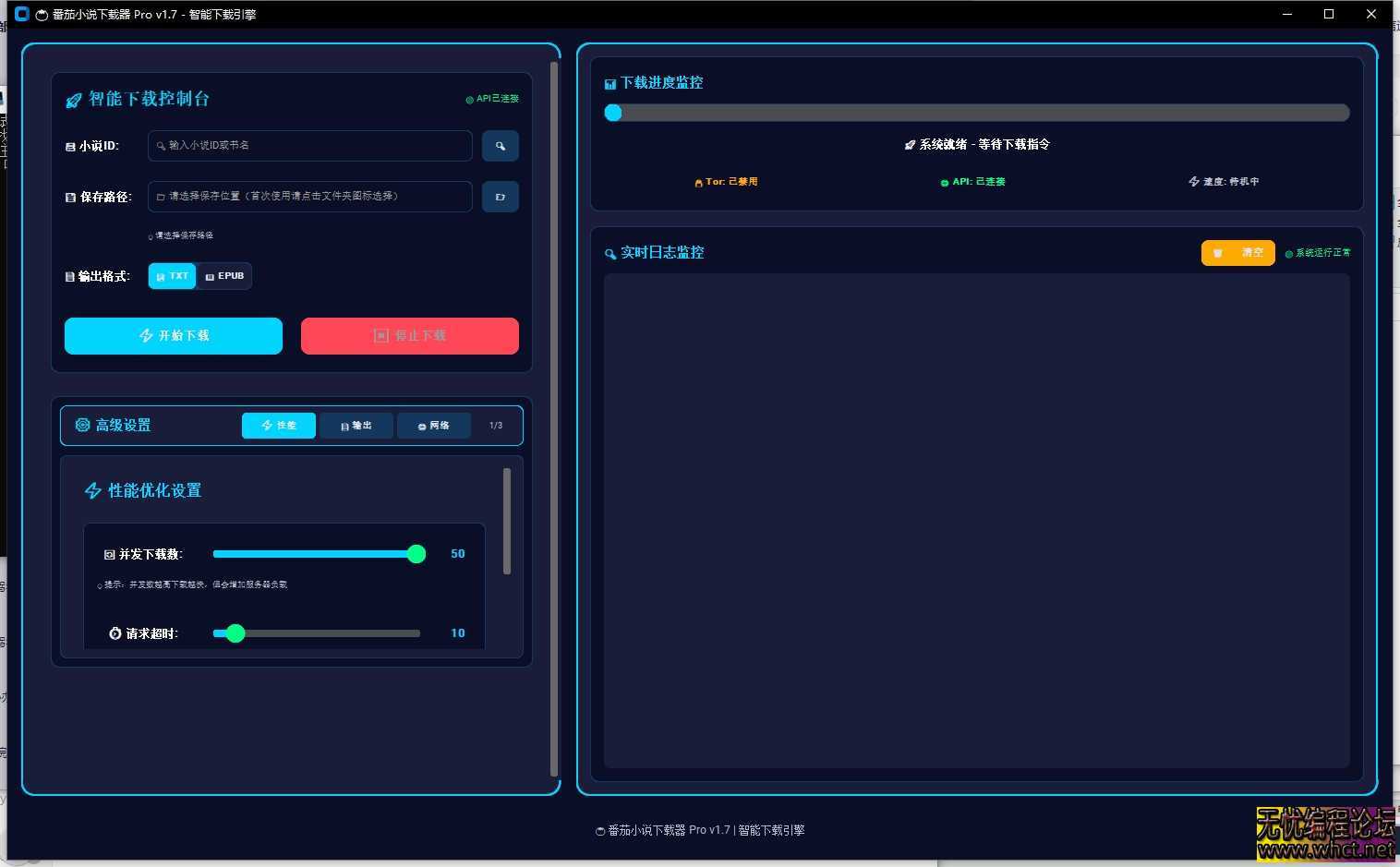This screenshot has width=1400, height=867.
Task: Open the 输出 settings tab
Action: (356, 426)
